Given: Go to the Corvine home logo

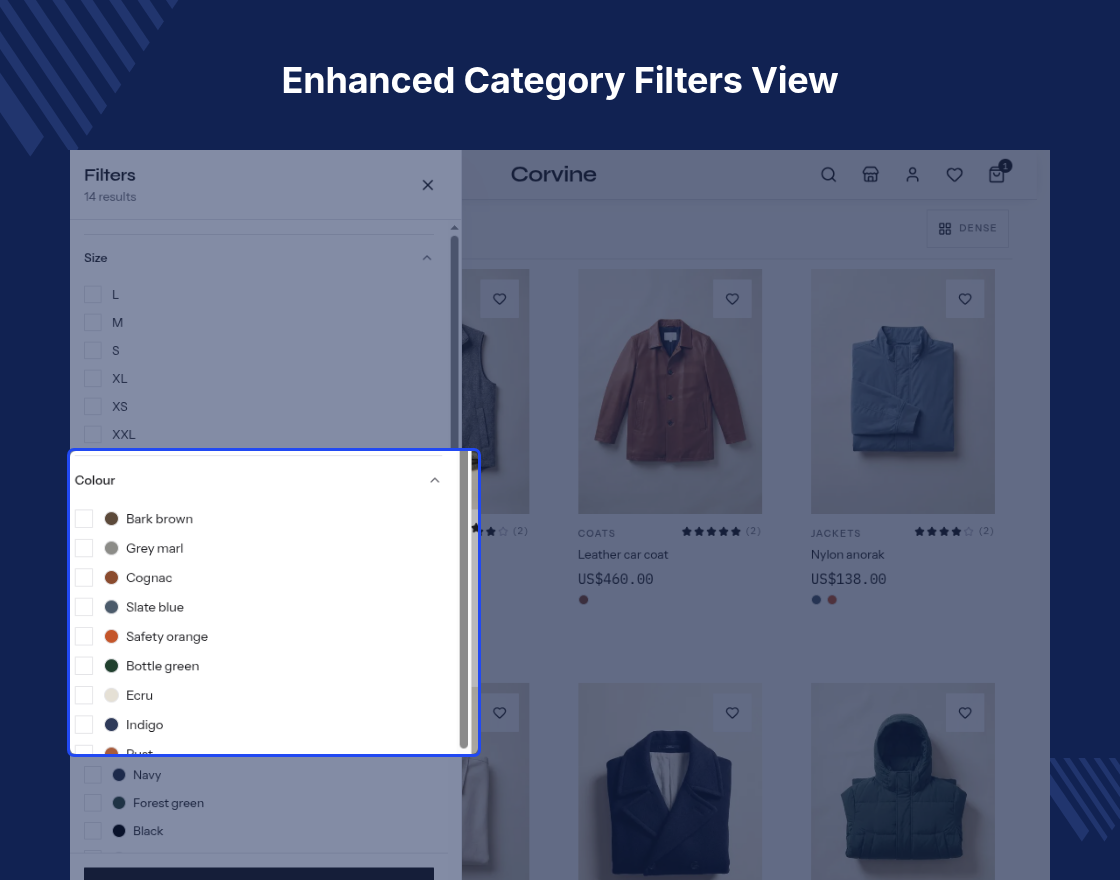Looking at the screenshot, I should pyautogui.click(x=554, y=174).
